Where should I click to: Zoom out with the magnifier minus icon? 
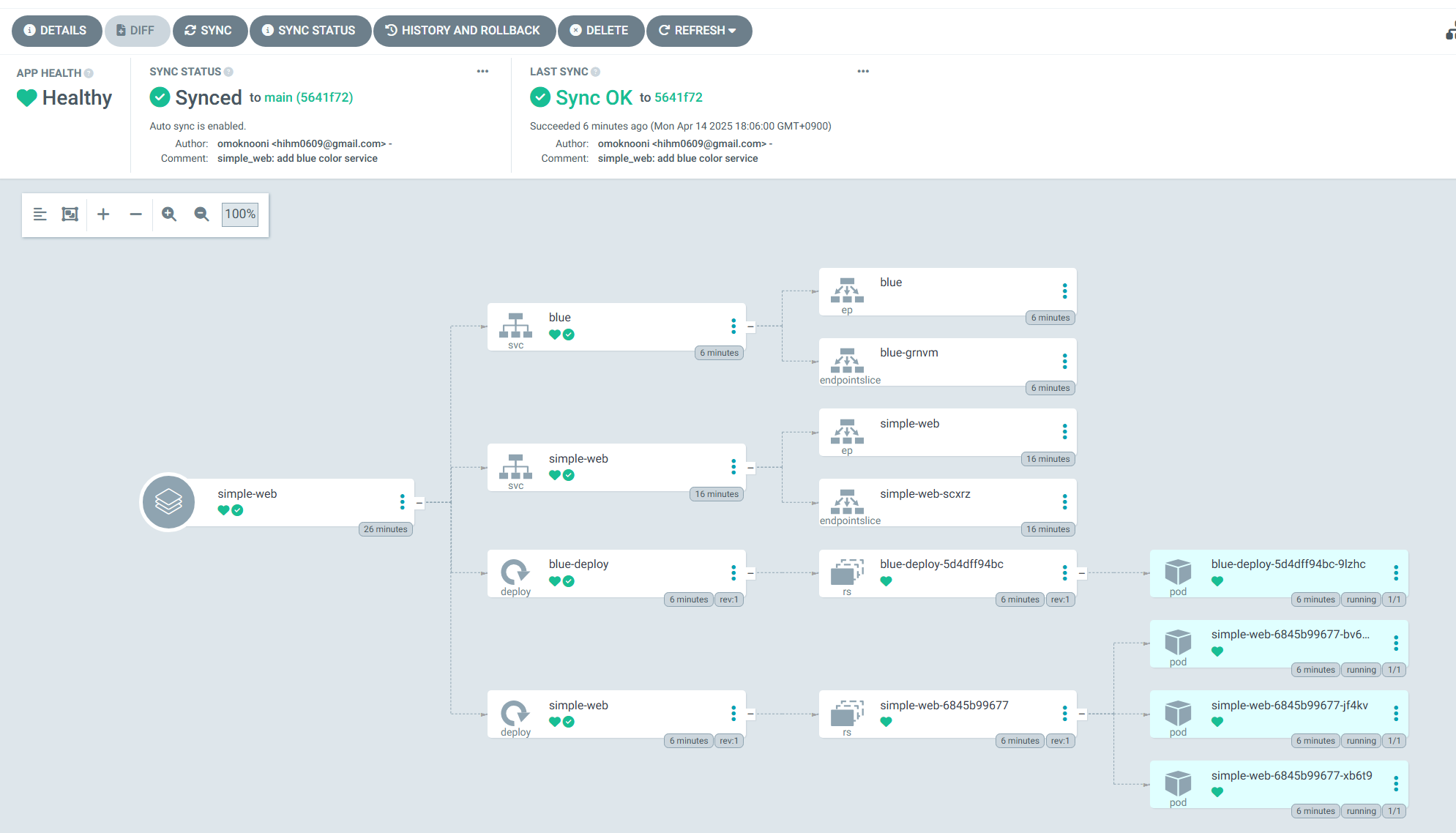tap(201, 214)
